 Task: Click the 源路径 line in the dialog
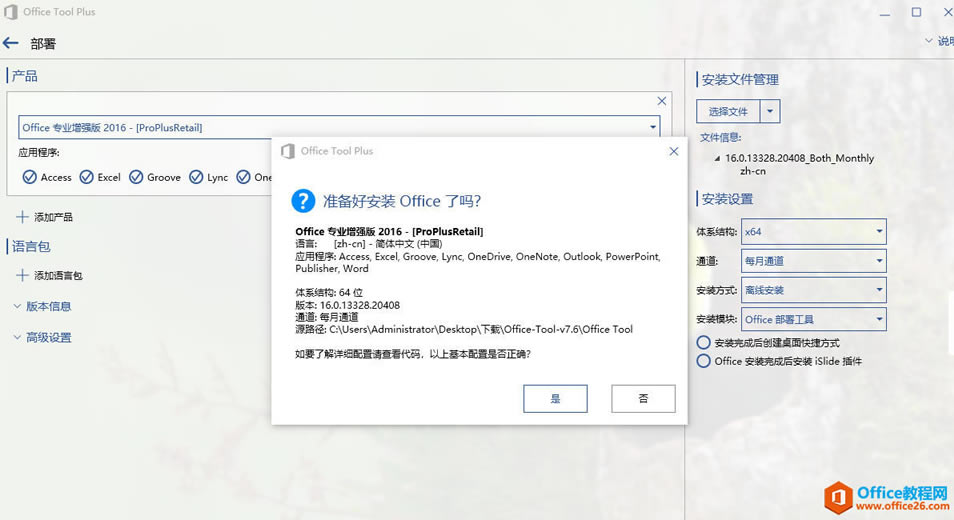point(464,329)
